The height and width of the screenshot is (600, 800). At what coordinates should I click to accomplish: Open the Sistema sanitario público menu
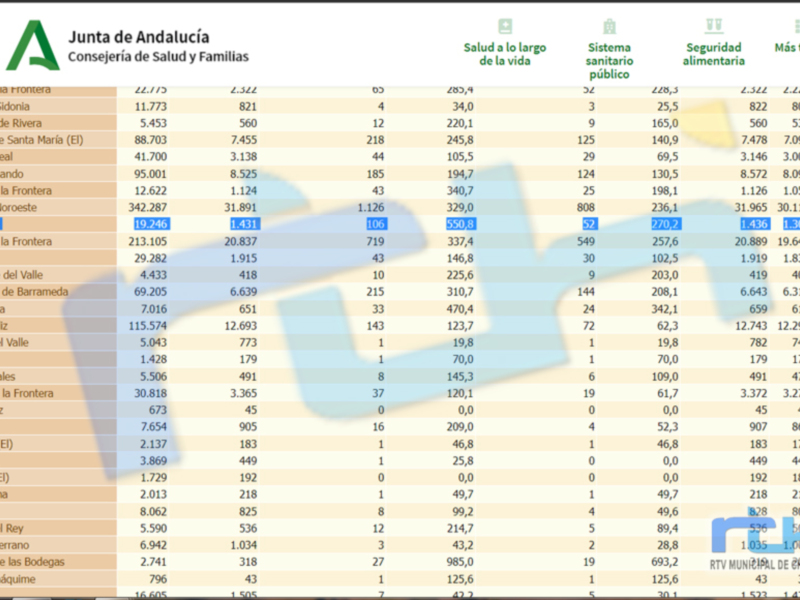pyautogui.click(x=609, y=60)
